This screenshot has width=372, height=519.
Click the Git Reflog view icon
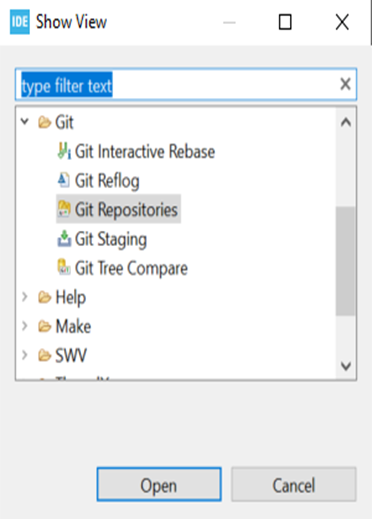(64, 180)
